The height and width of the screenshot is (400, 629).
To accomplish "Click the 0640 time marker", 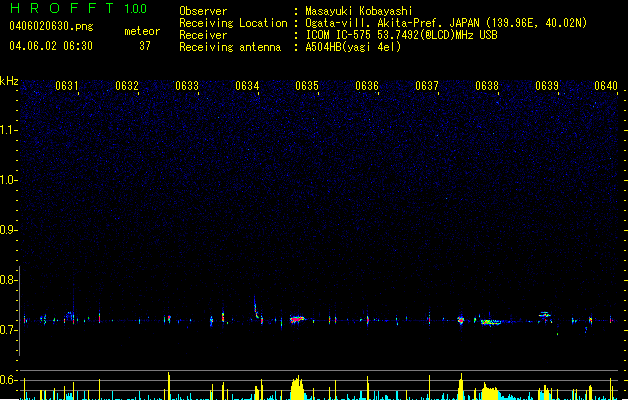I will point(606,86).
